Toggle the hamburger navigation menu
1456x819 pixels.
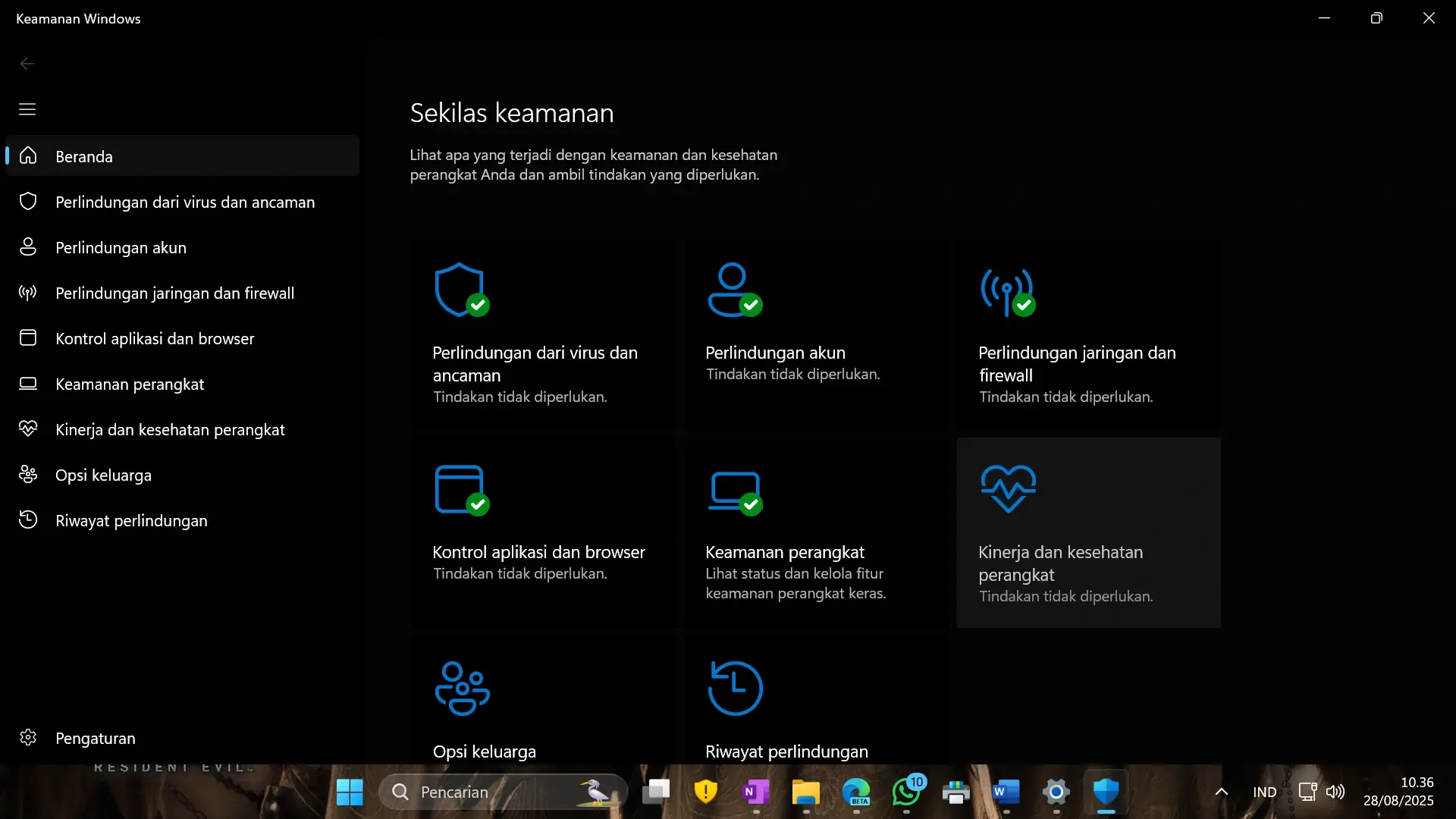click(x=27, y=109)
